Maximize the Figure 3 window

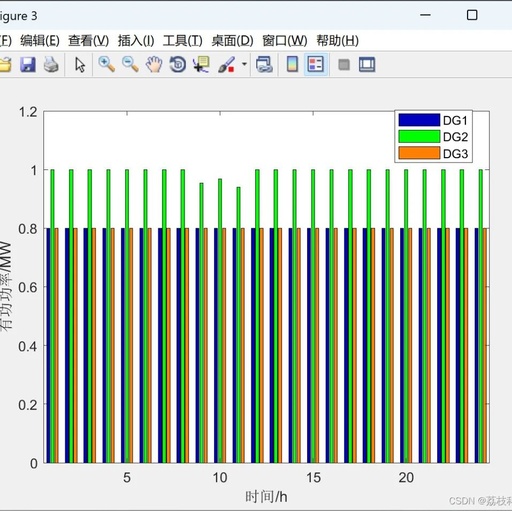472,15
